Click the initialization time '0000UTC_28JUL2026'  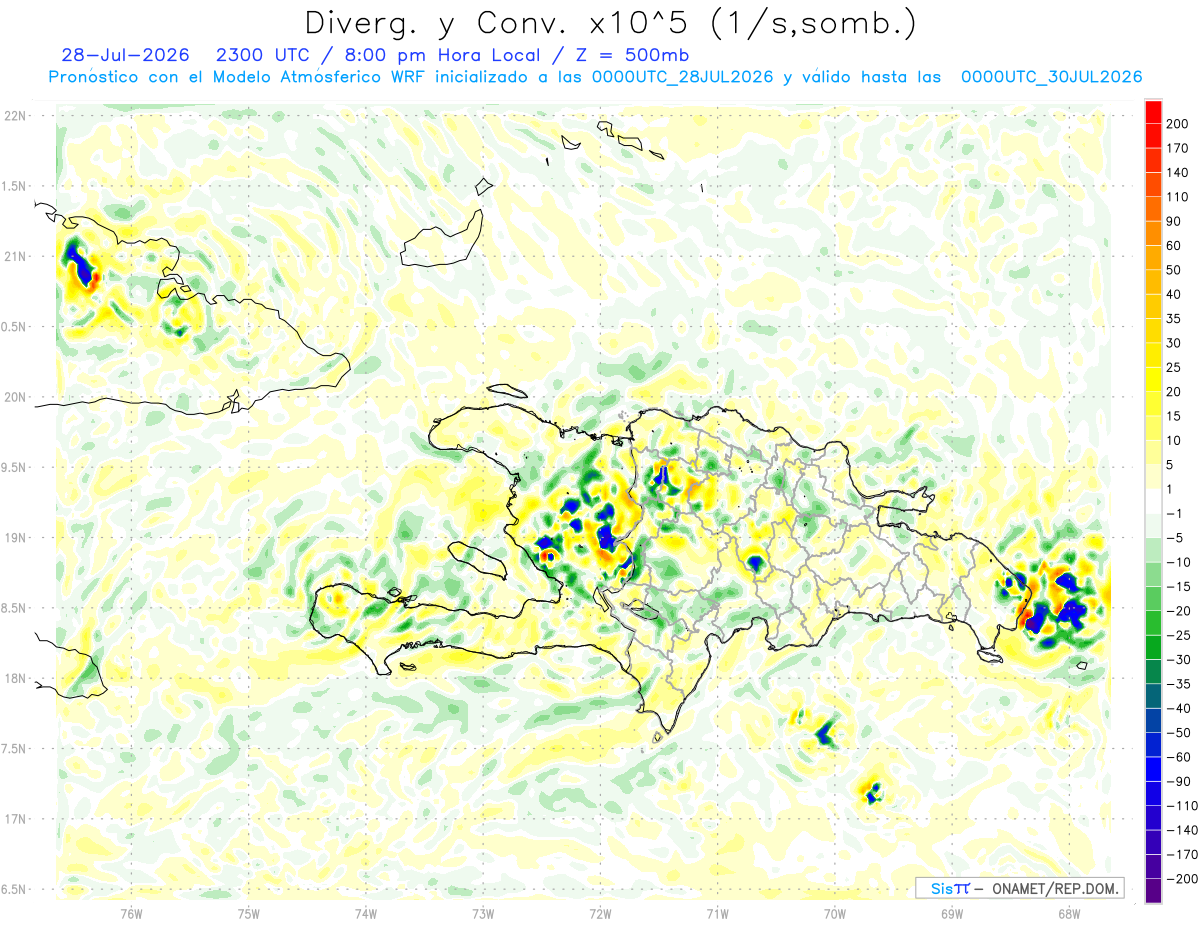683,77
